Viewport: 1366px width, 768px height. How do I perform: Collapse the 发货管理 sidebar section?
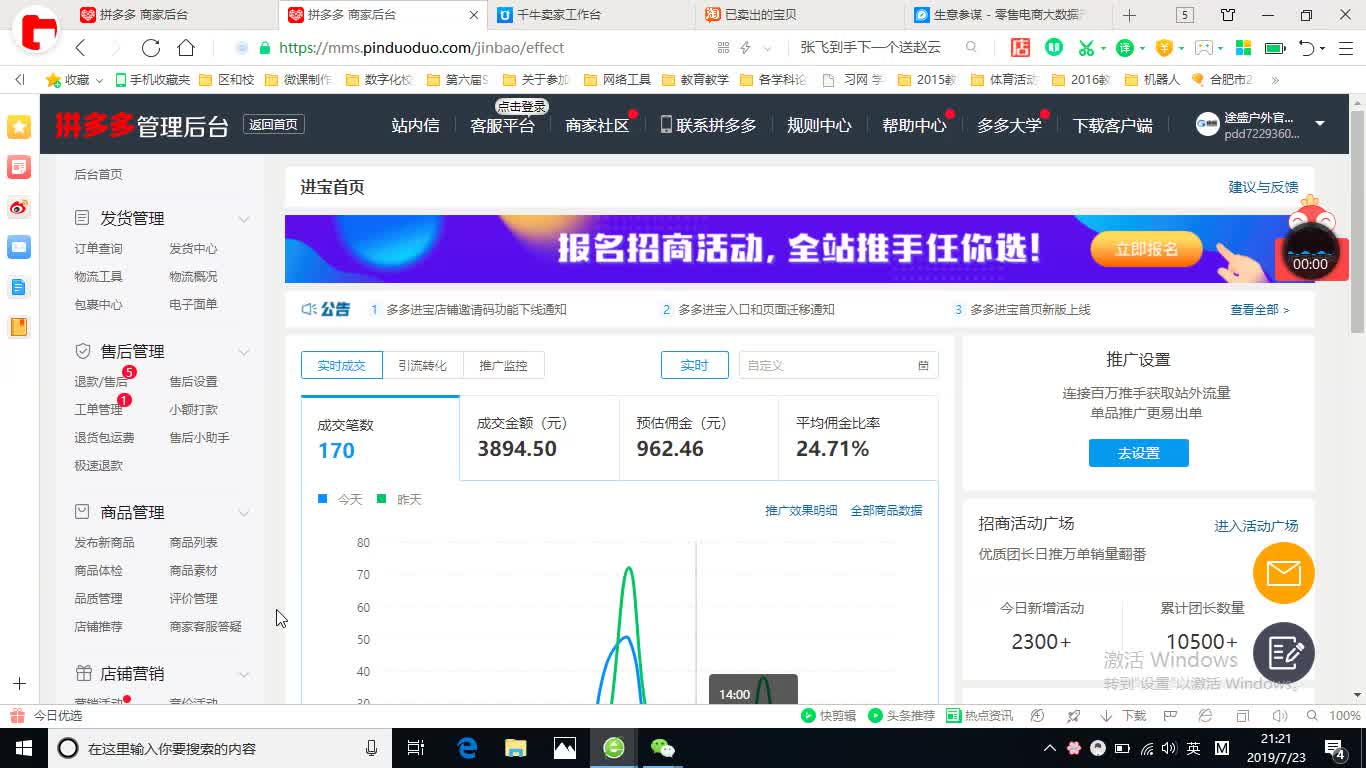pos(243,218)
